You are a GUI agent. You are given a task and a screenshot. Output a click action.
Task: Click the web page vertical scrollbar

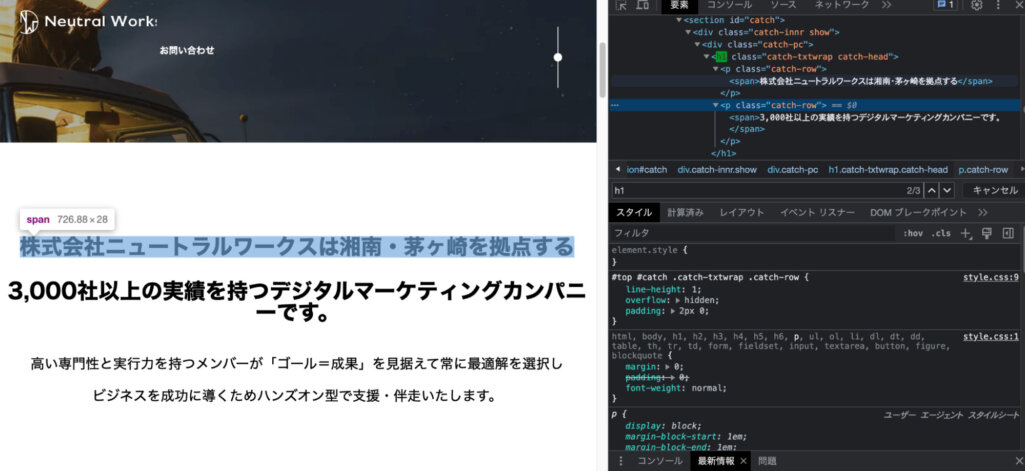point(602,69)
